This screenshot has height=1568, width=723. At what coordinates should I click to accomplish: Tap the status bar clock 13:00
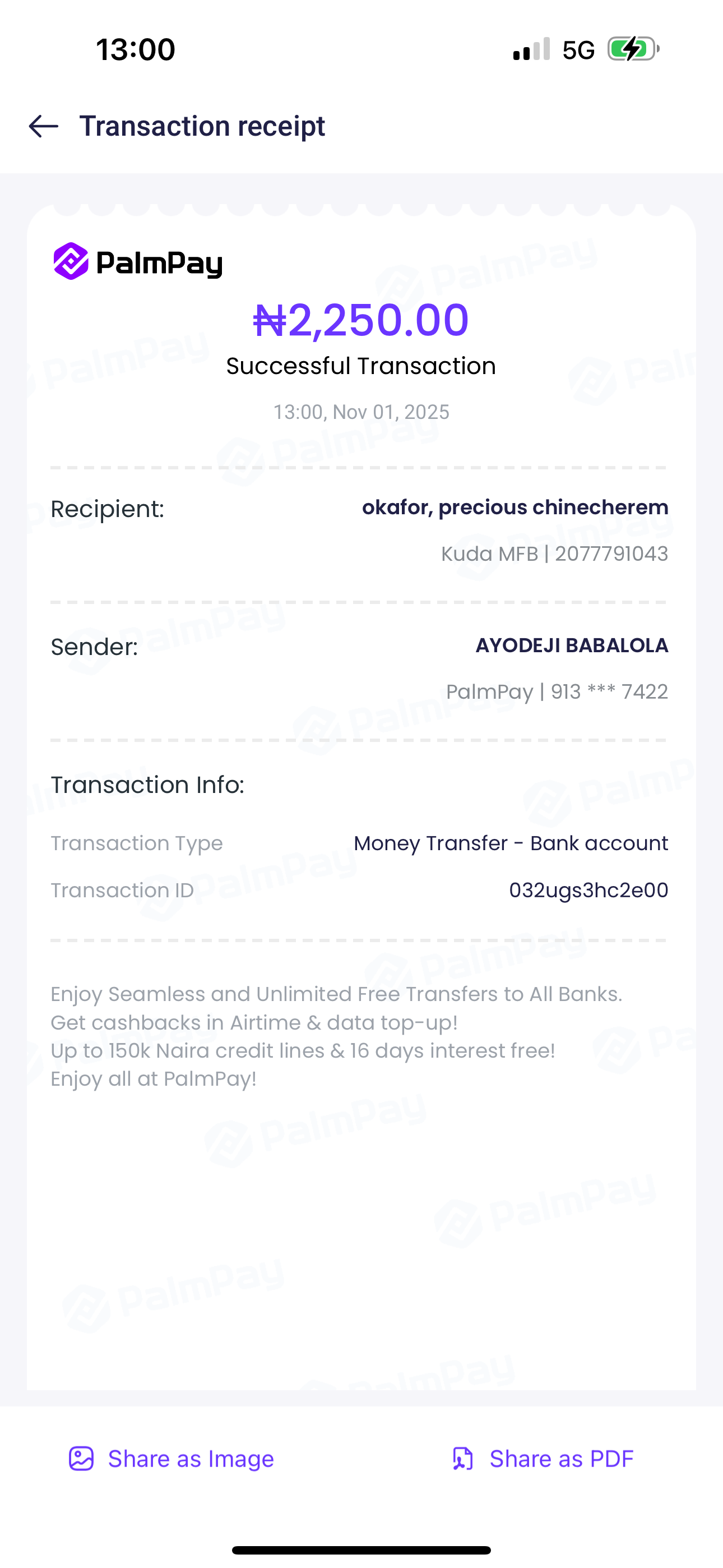coord(136,49)
